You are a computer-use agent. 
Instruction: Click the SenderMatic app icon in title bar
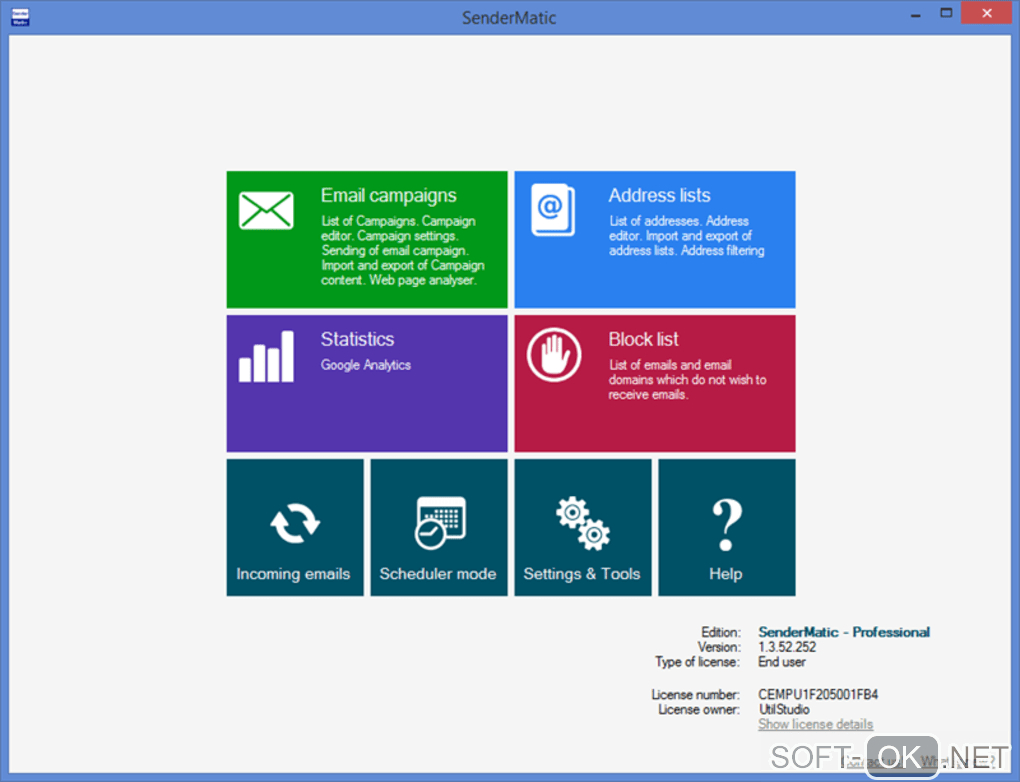point(20,17)
